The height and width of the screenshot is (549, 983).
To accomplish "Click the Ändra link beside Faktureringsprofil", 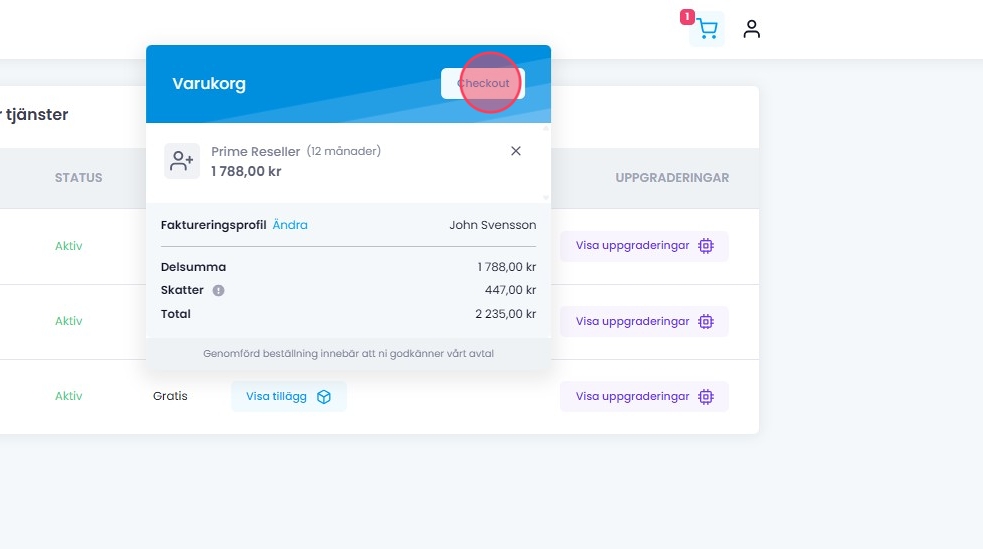I will (290, 225).
